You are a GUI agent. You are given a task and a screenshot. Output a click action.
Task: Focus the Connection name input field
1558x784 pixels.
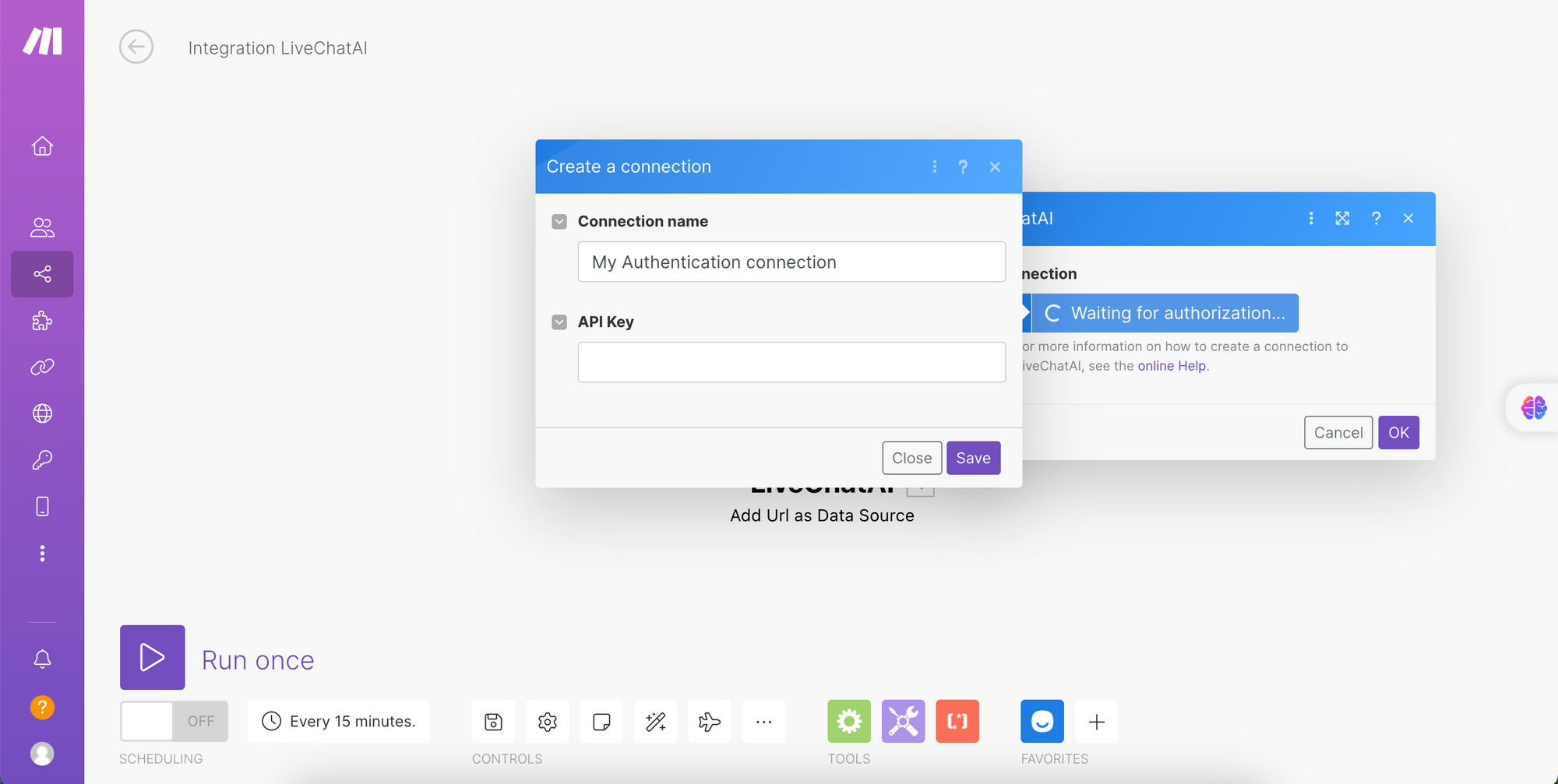[791, 262]
